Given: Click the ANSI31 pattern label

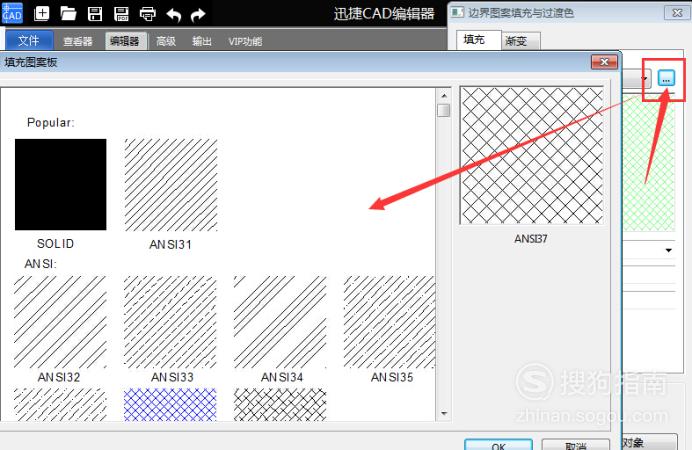Looking at the screenshot, I should (170, 244).
